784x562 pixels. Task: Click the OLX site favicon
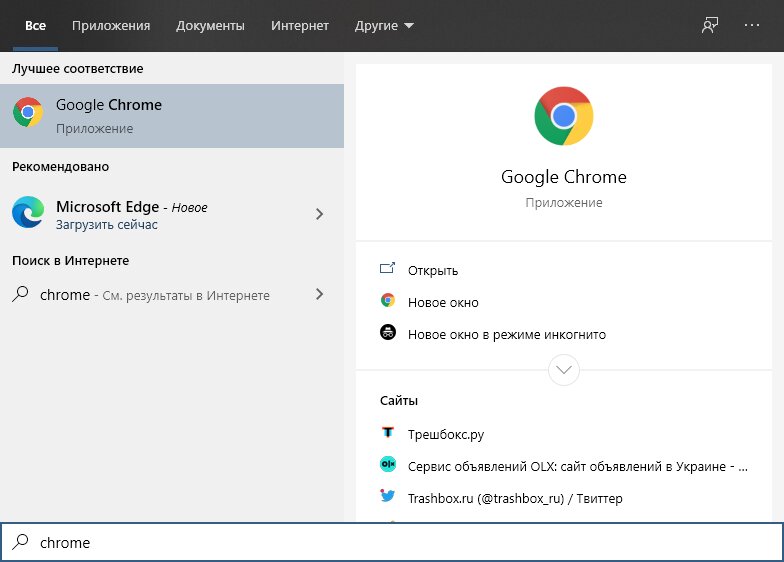click(x=388, y=464)
